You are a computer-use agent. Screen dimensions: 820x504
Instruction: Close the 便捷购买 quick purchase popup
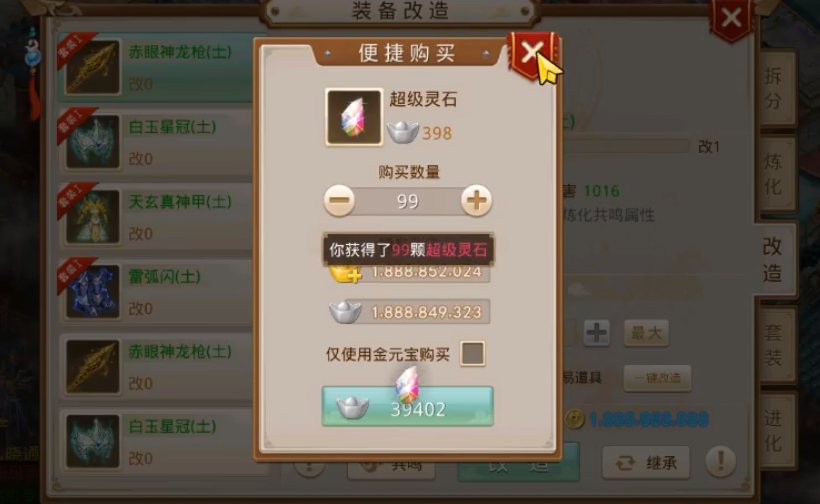[532, 54]
